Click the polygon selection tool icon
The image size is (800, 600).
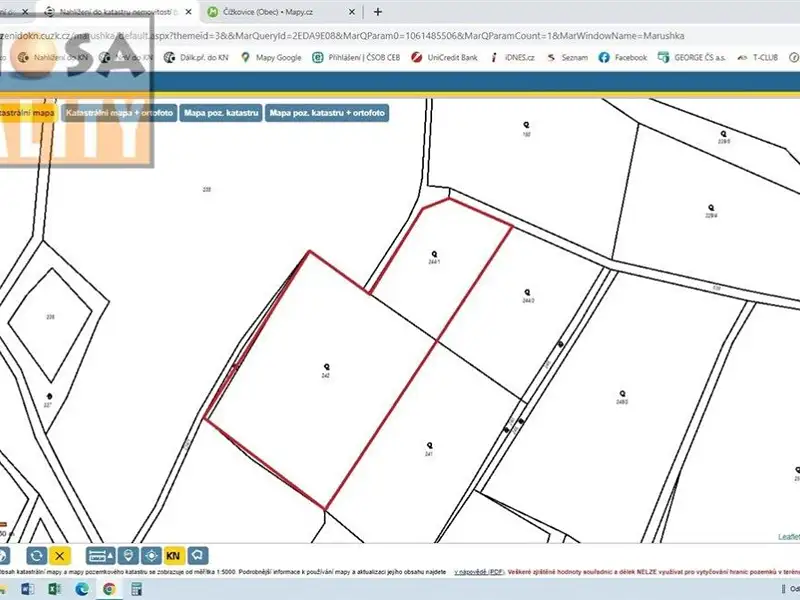197,556
